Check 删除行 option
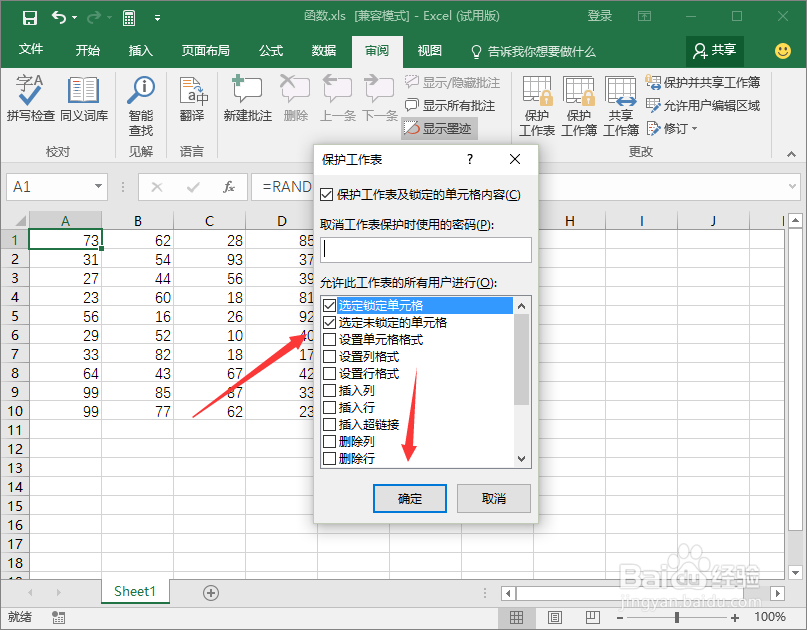Image resolution: width=807 pixels, height=630 pixels. 329,458
